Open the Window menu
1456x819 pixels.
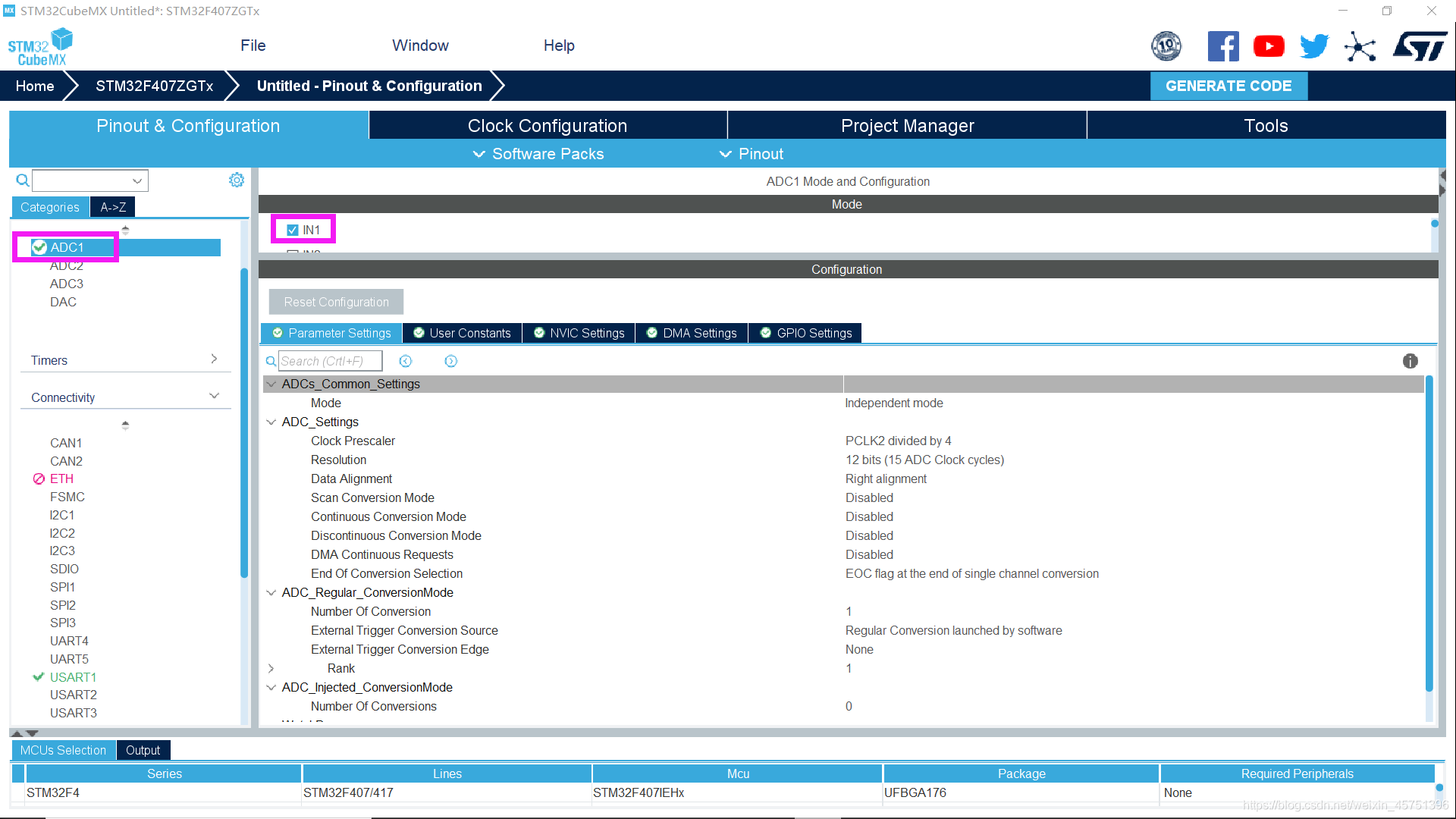coord(420,45)
